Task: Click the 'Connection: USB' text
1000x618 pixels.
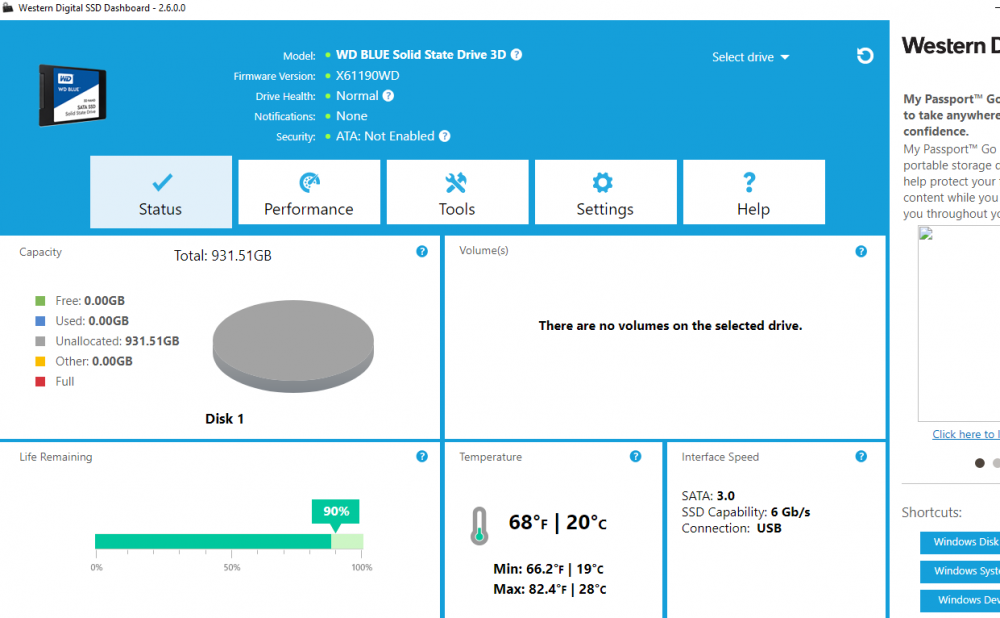Action: (x=732, y=528)
